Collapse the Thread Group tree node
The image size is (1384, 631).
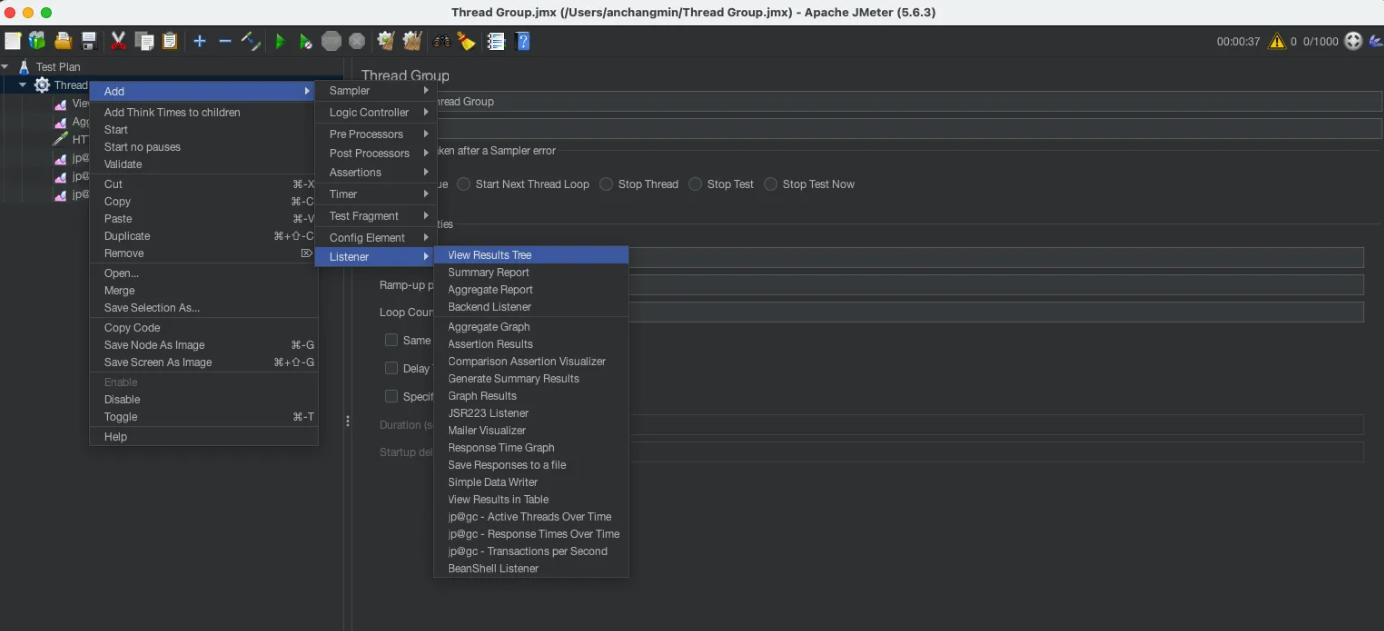pos(23,85)
